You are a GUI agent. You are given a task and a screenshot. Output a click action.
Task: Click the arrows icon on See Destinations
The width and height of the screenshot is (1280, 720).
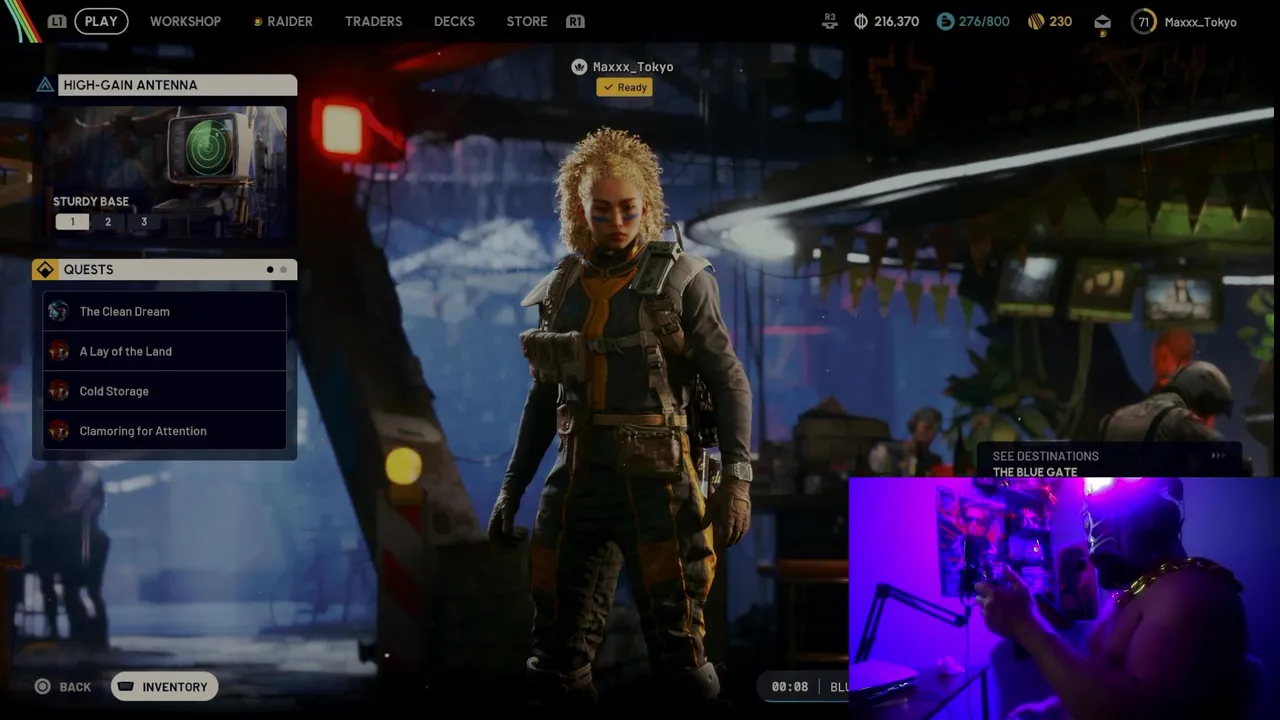1217,456
